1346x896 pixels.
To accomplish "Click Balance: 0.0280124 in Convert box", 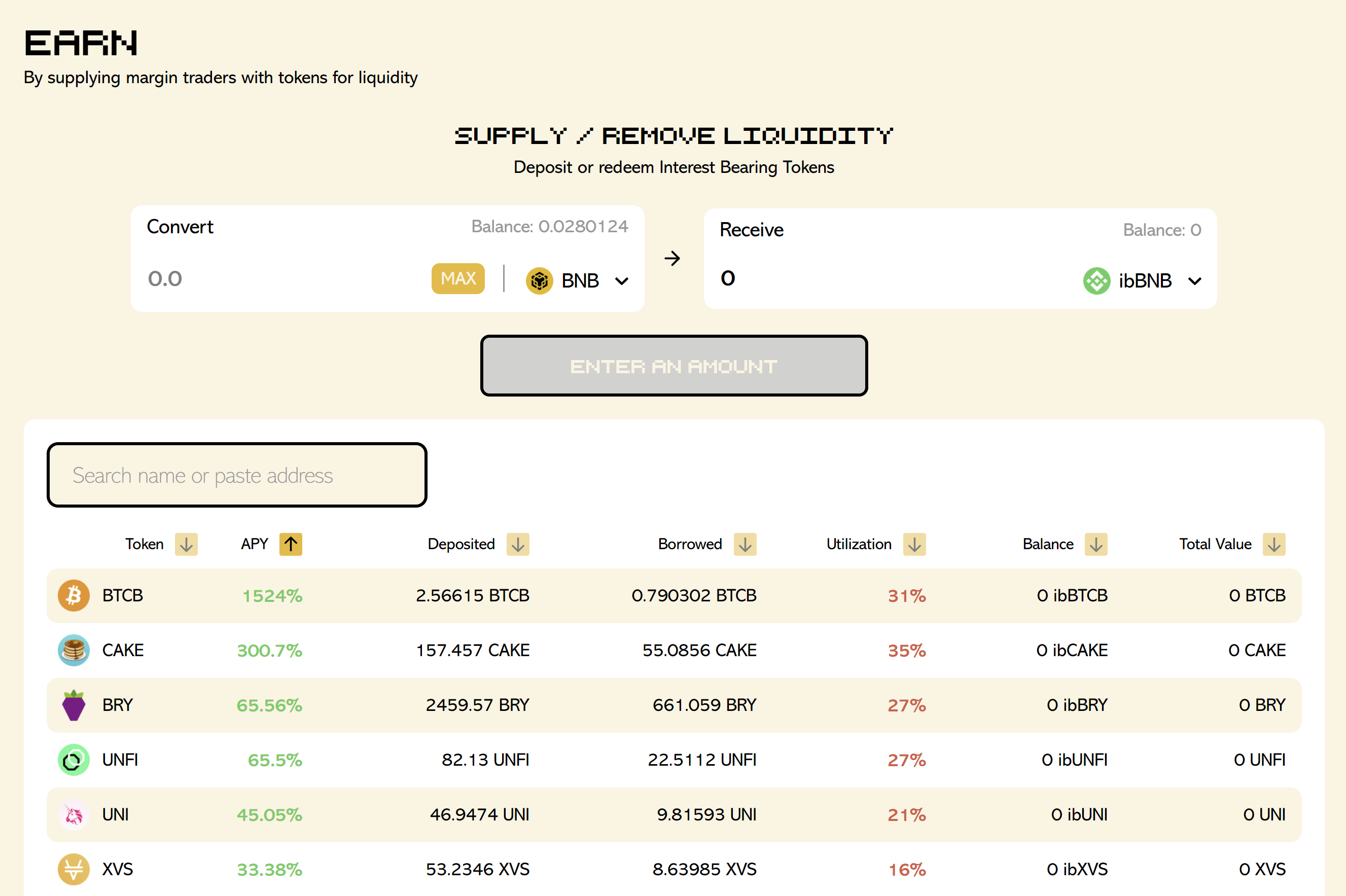I will (x=550, y=226).
